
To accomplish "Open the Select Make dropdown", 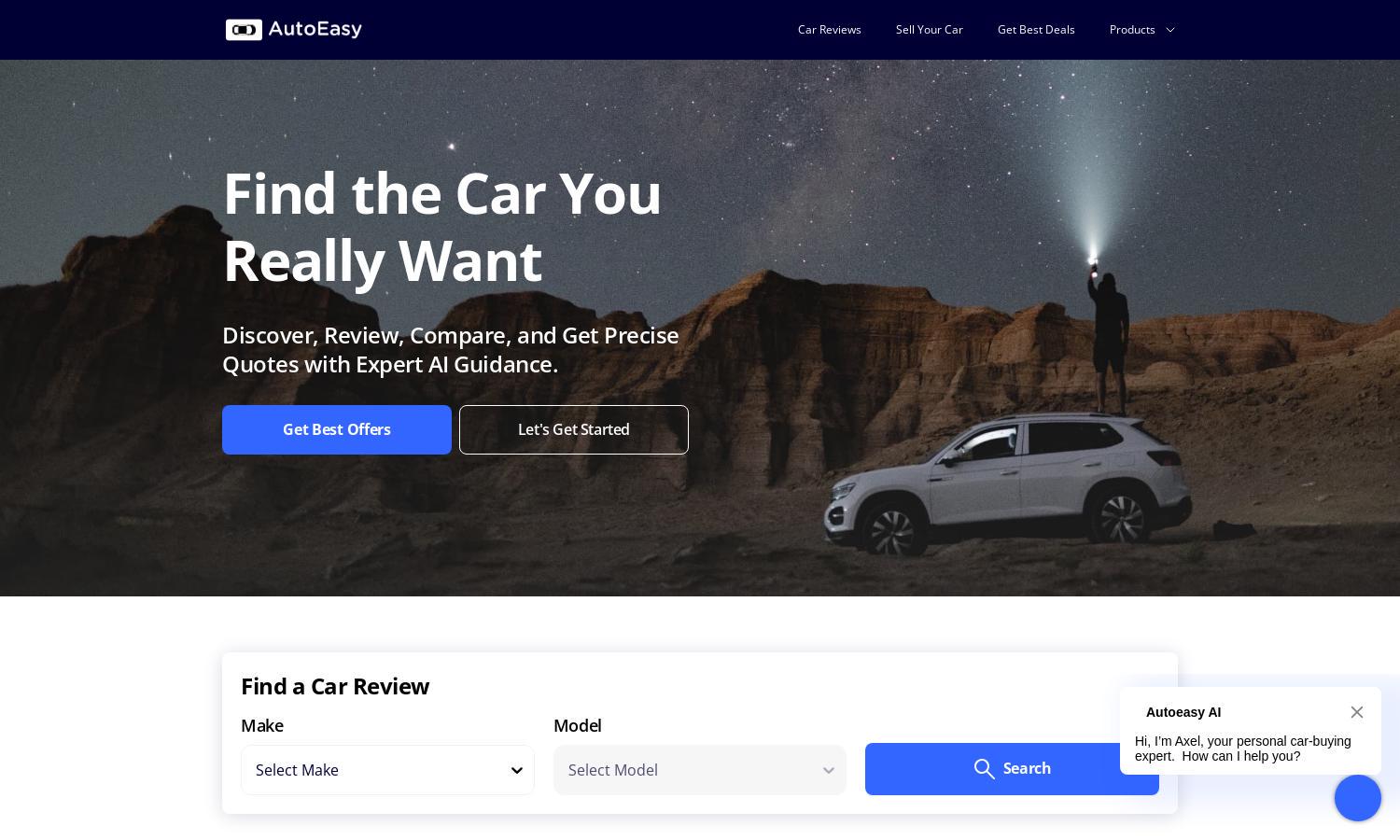I will tap(387, 770).
